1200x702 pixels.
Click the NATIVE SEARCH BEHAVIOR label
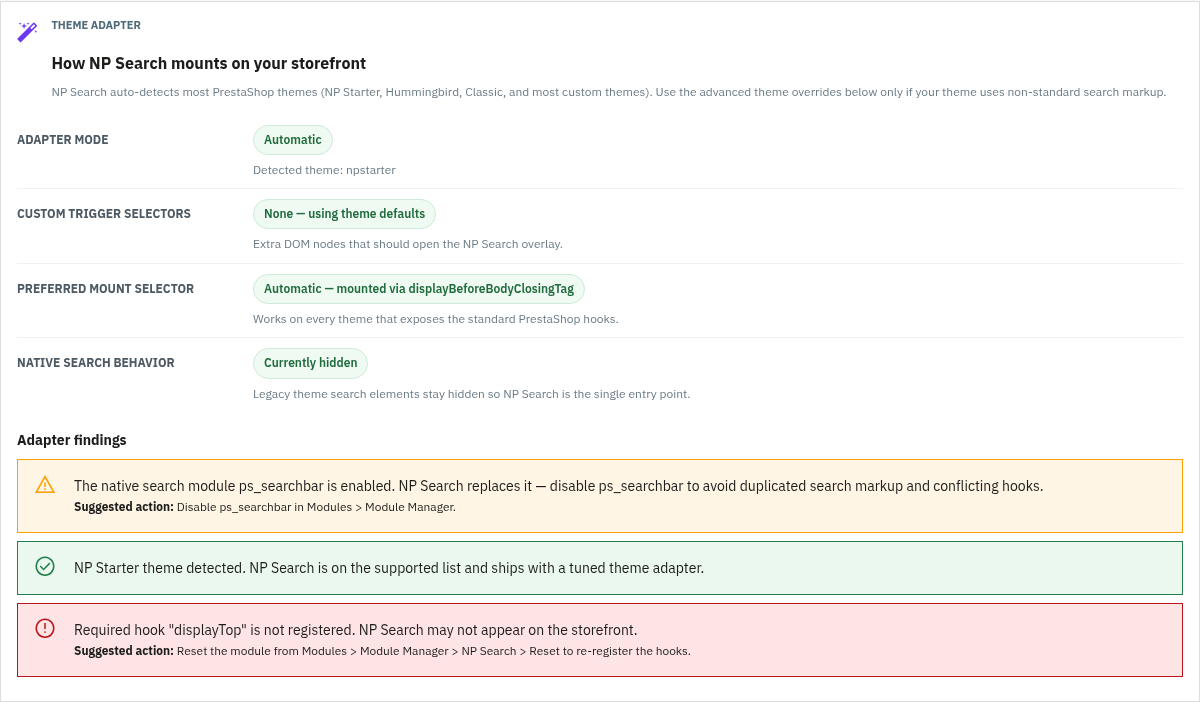pyautogui.click(x=96, y=363)
